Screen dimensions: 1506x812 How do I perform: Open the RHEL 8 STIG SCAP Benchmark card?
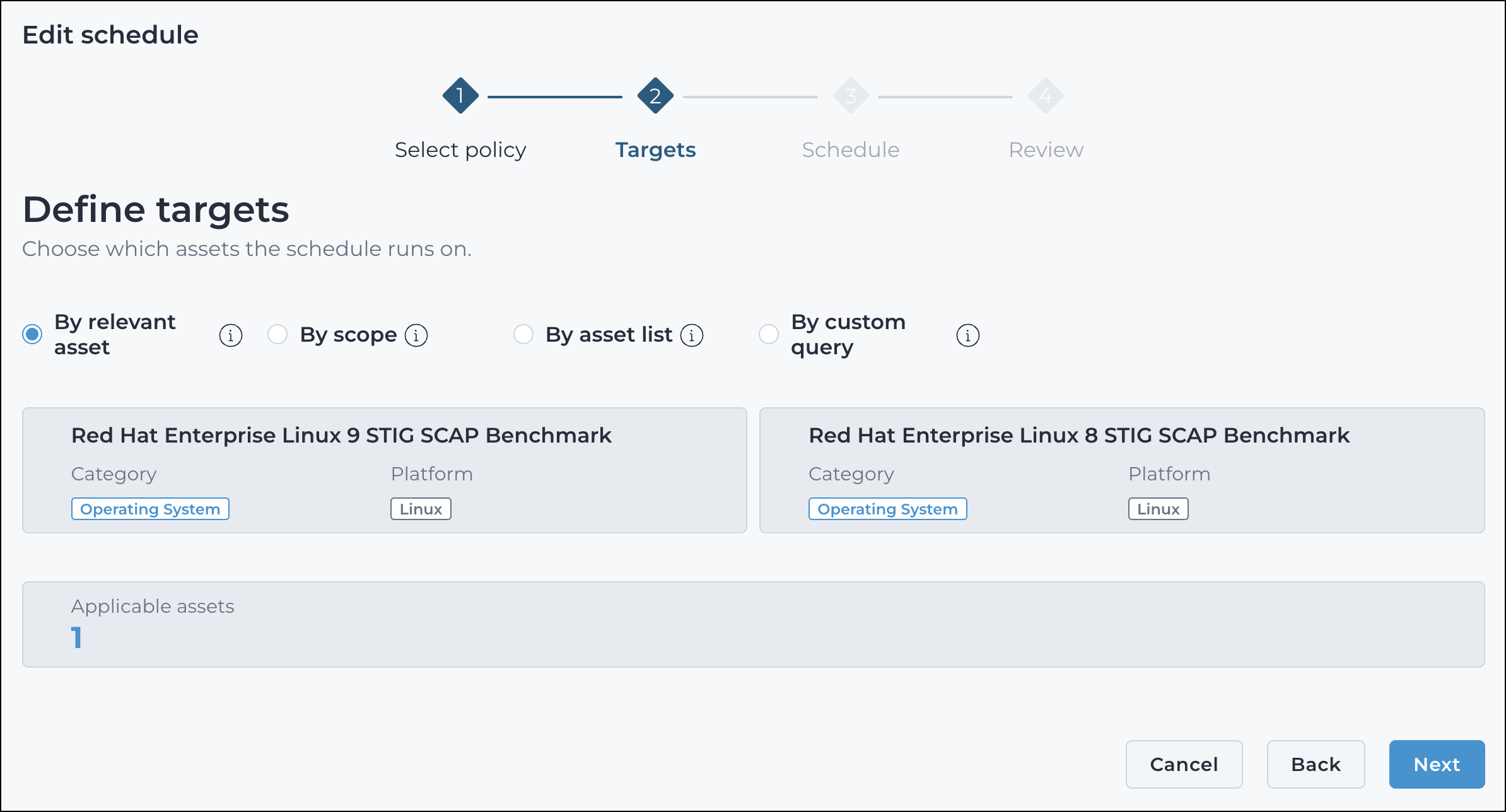1122,470
